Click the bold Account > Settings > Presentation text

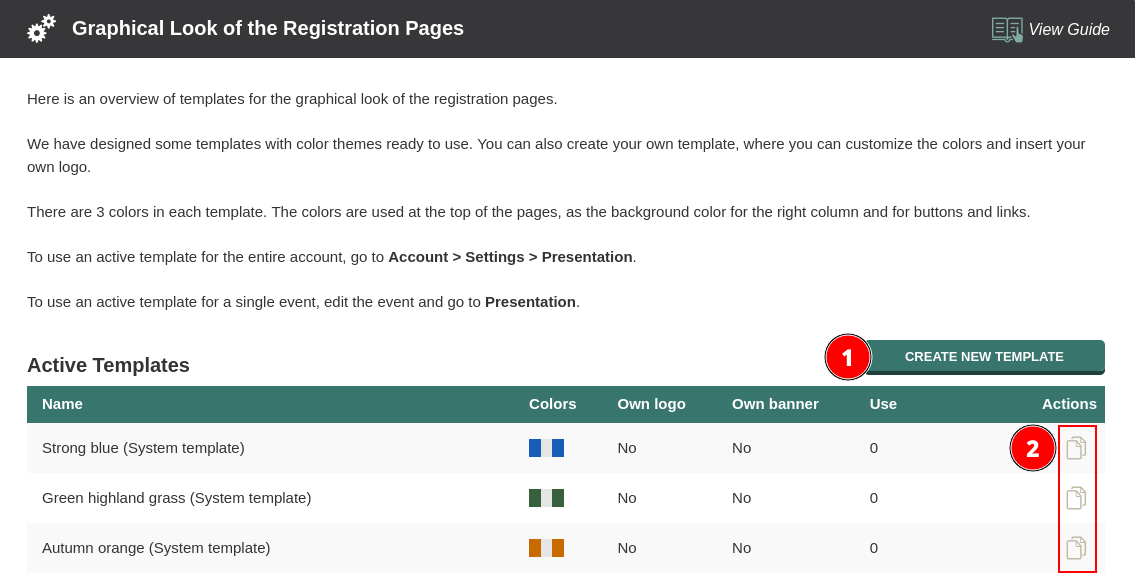pyautogui.click(x=510, y=257)
